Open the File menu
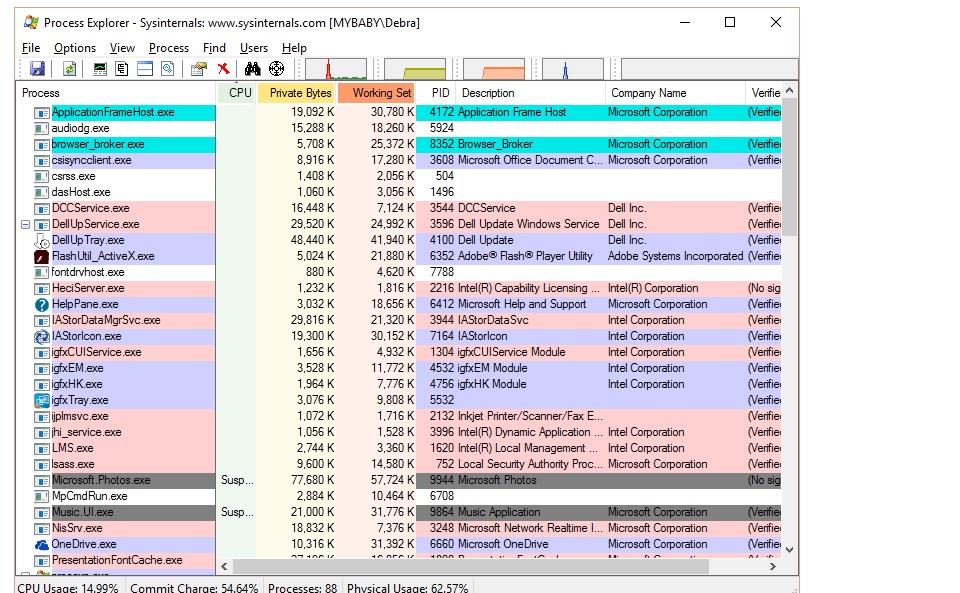The height and width of the screenshot is (593, 960). pos(31,48)
